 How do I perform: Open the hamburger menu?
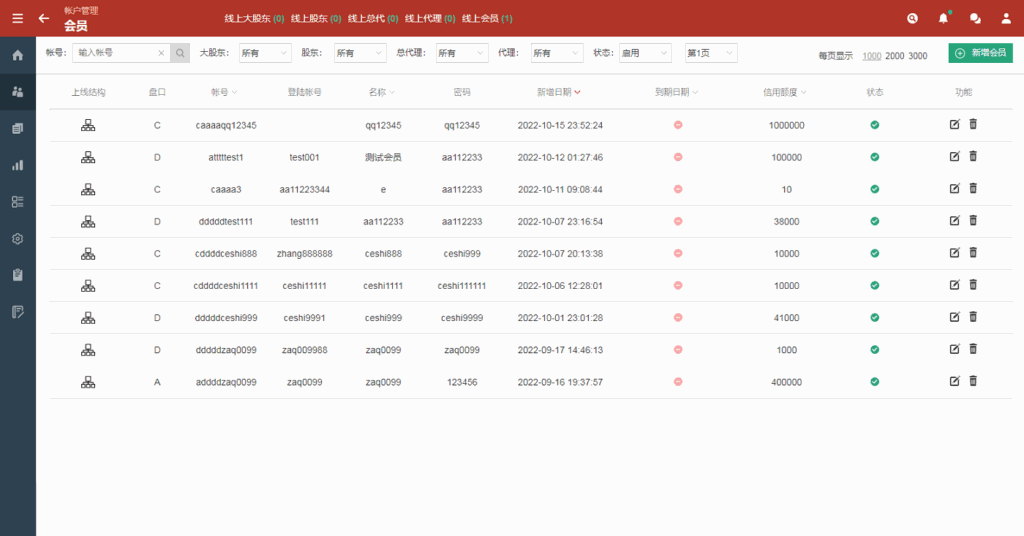click(18, 18)
